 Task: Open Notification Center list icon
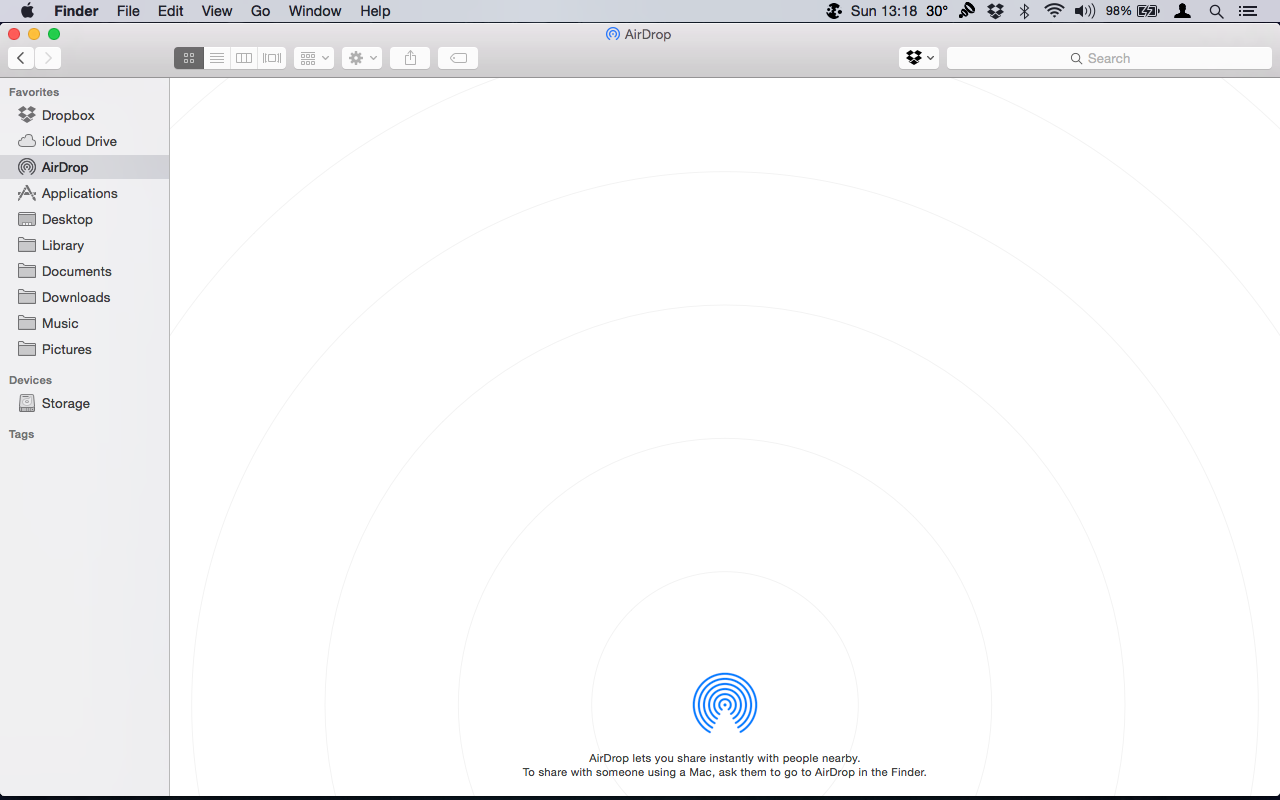(1247, 11)
